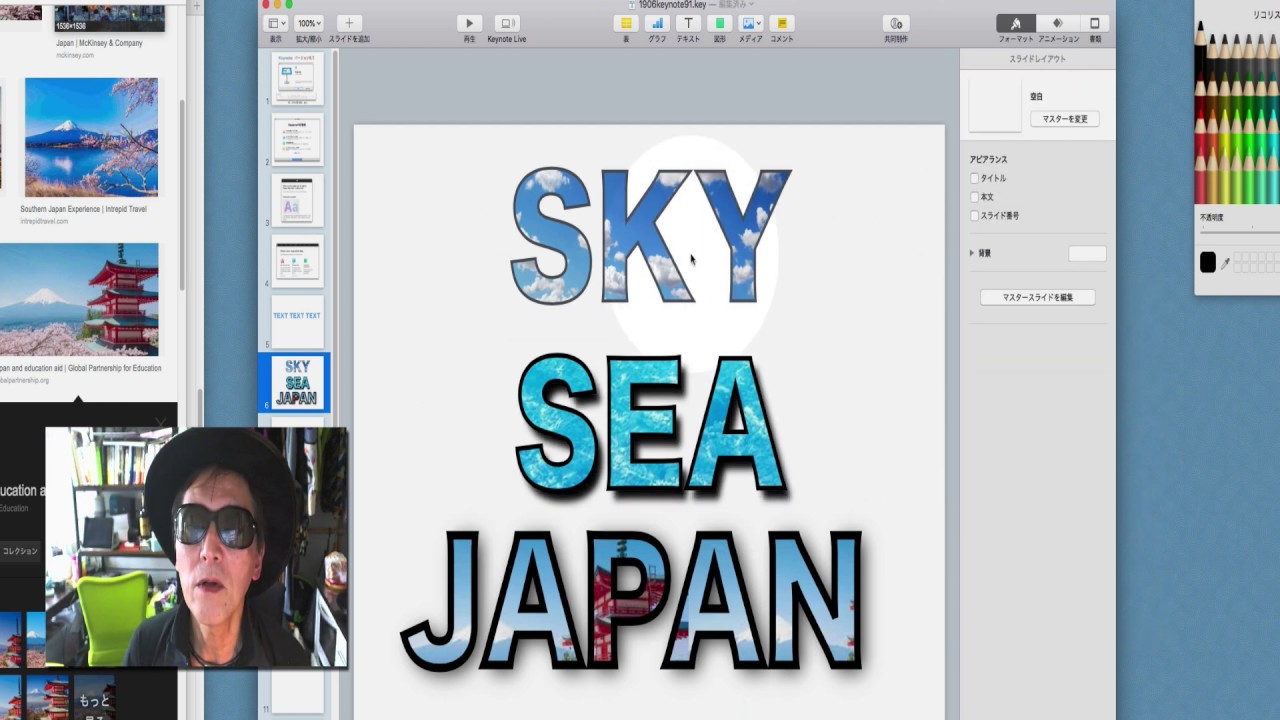Select slide 5 TEXT TEXT TEXT thumbnail
This screenshot has width=1280, height=720.
click(297, 320)
